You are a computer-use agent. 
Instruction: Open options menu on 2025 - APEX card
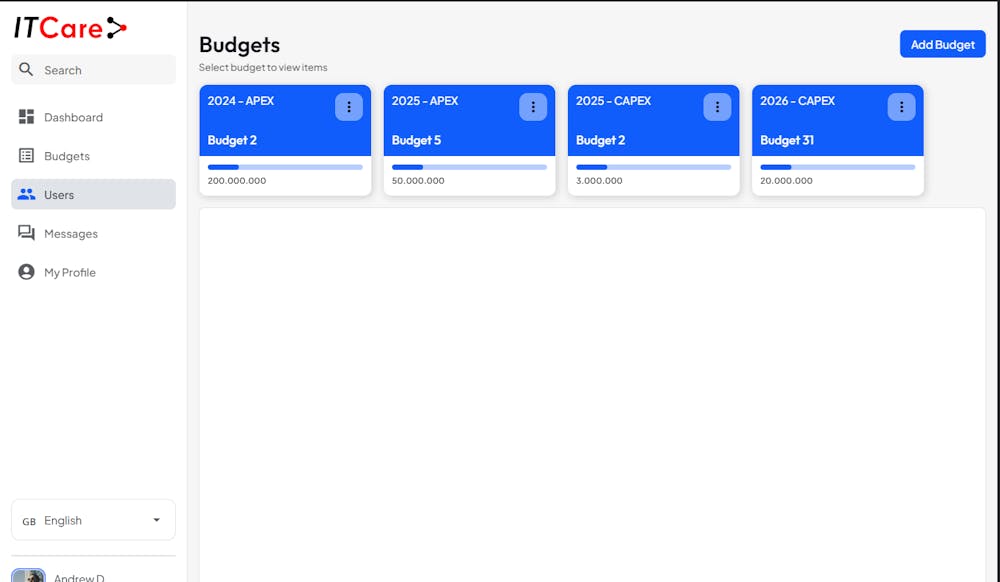pyautogui.click(x=533, y=107)
